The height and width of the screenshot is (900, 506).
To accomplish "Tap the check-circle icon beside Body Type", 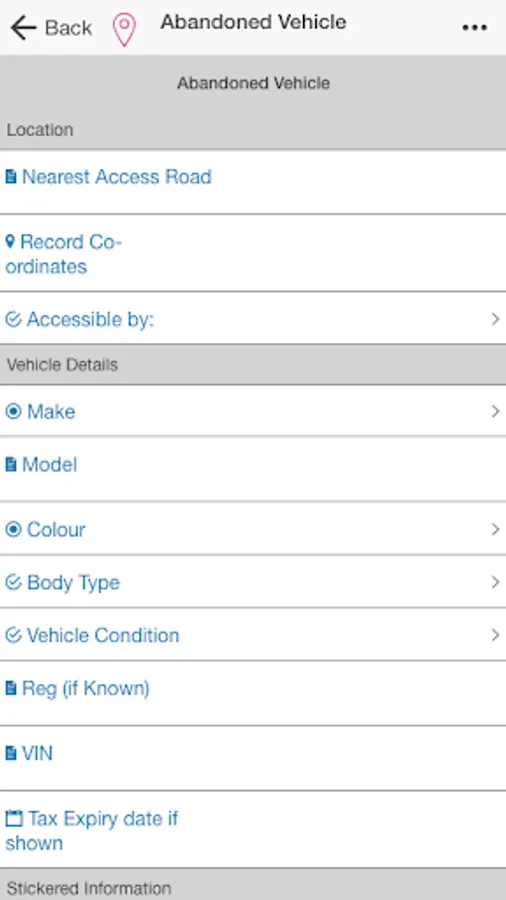I will (13, 583).
